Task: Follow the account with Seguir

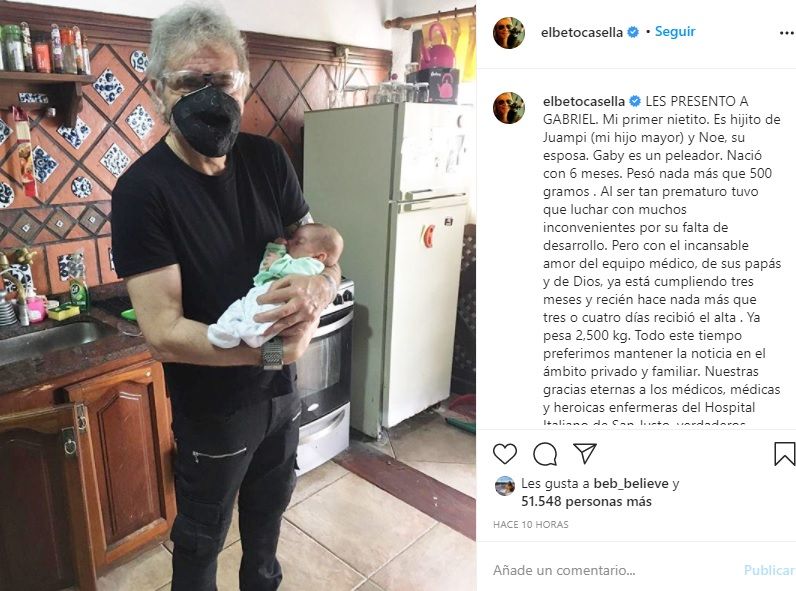Action: click(x=675, y=31)
